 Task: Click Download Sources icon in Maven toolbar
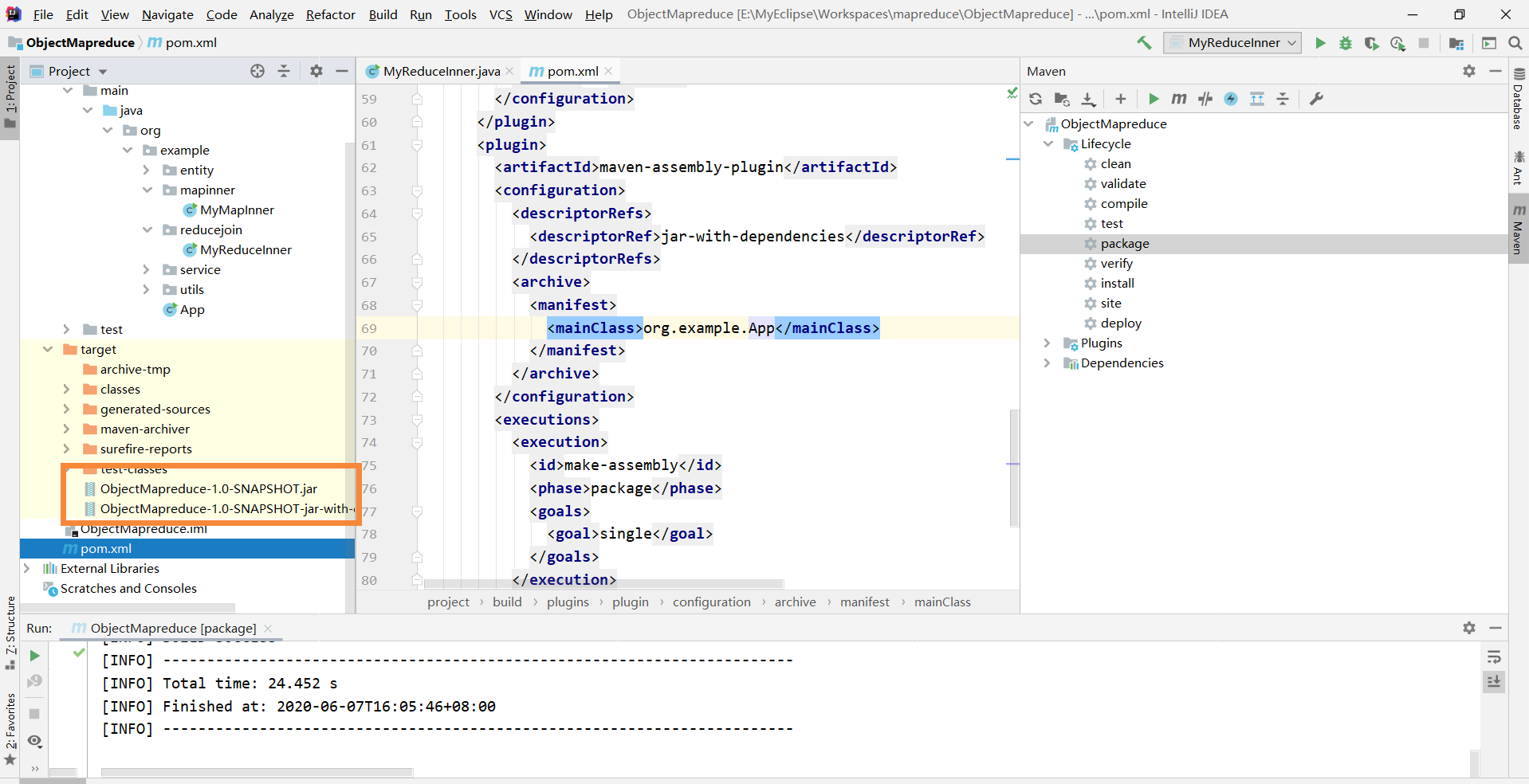(1088, 99)
